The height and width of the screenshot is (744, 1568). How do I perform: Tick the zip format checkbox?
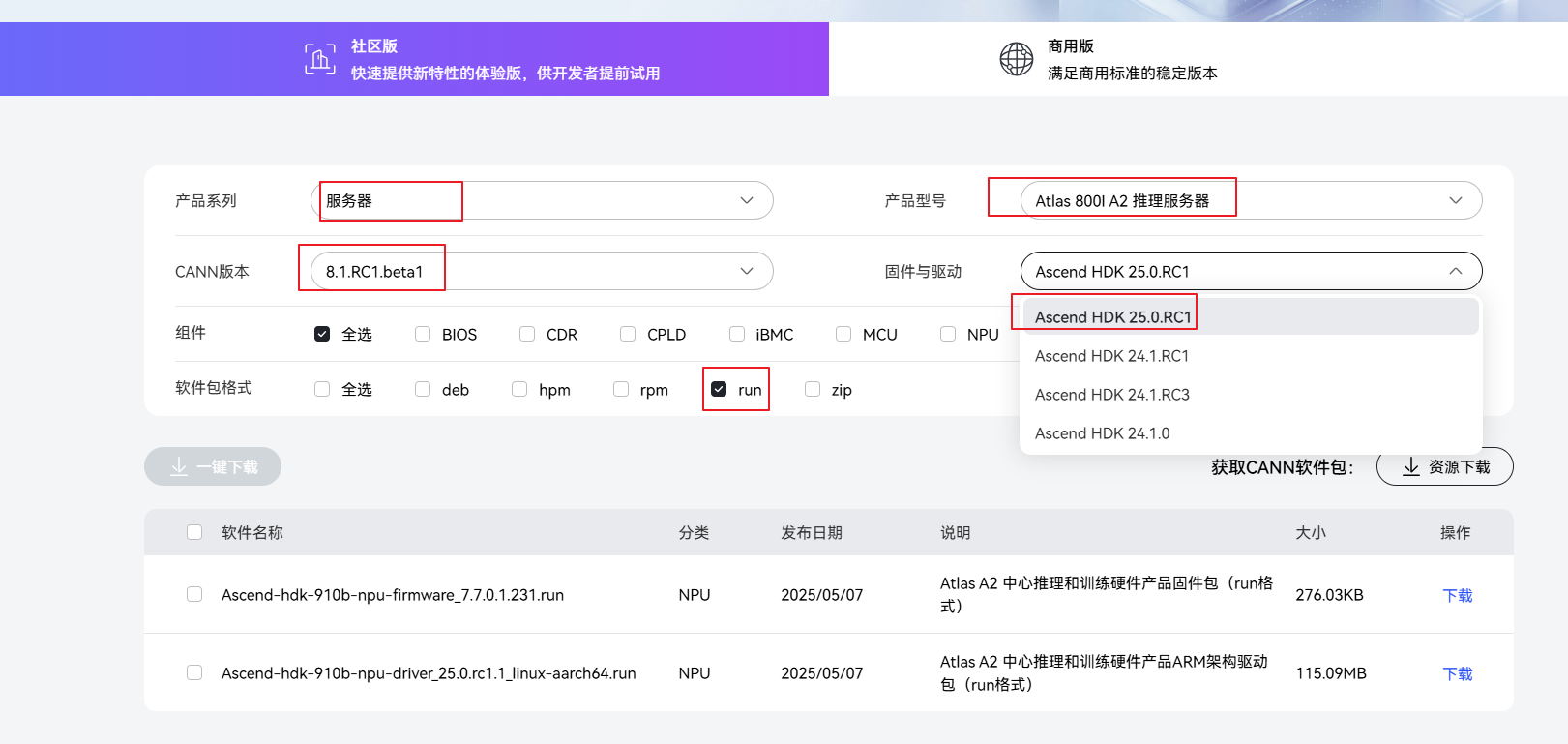[813, 389]
